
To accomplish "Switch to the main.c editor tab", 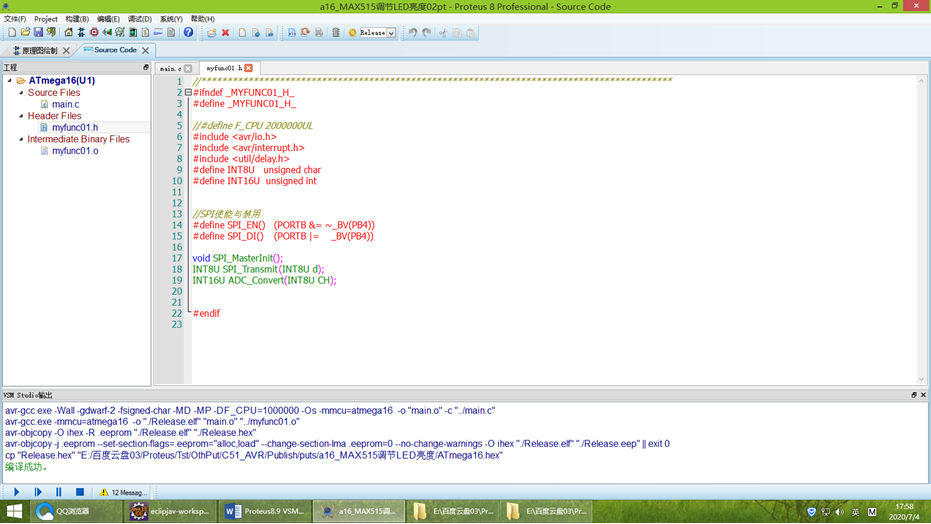I will coord(170,68).
